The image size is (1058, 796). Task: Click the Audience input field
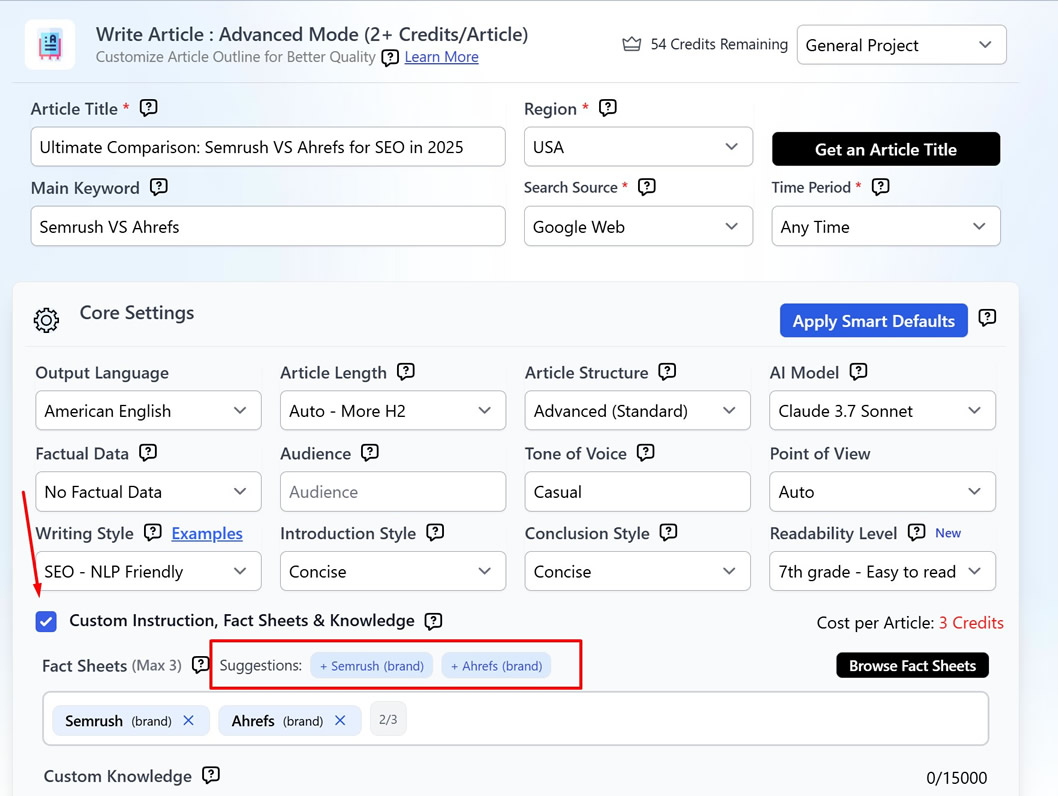393,492
